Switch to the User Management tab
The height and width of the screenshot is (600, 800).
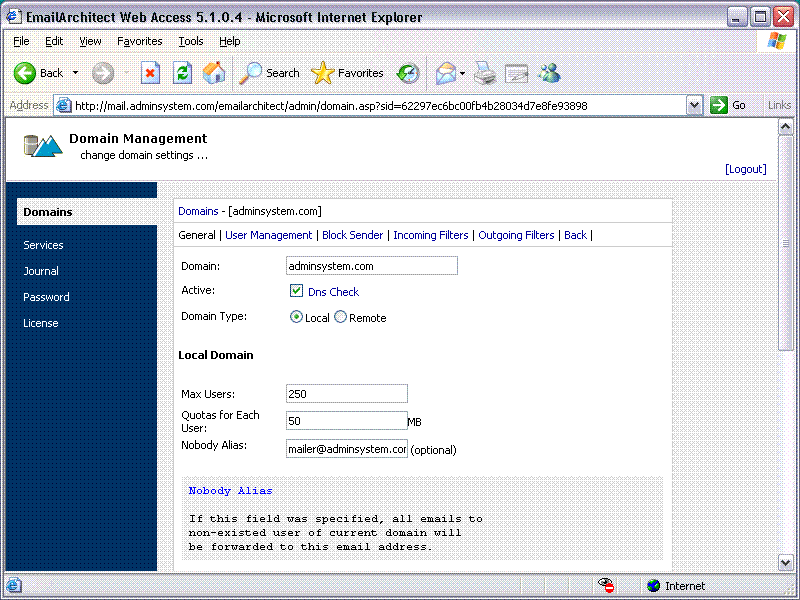click(268, 235)
